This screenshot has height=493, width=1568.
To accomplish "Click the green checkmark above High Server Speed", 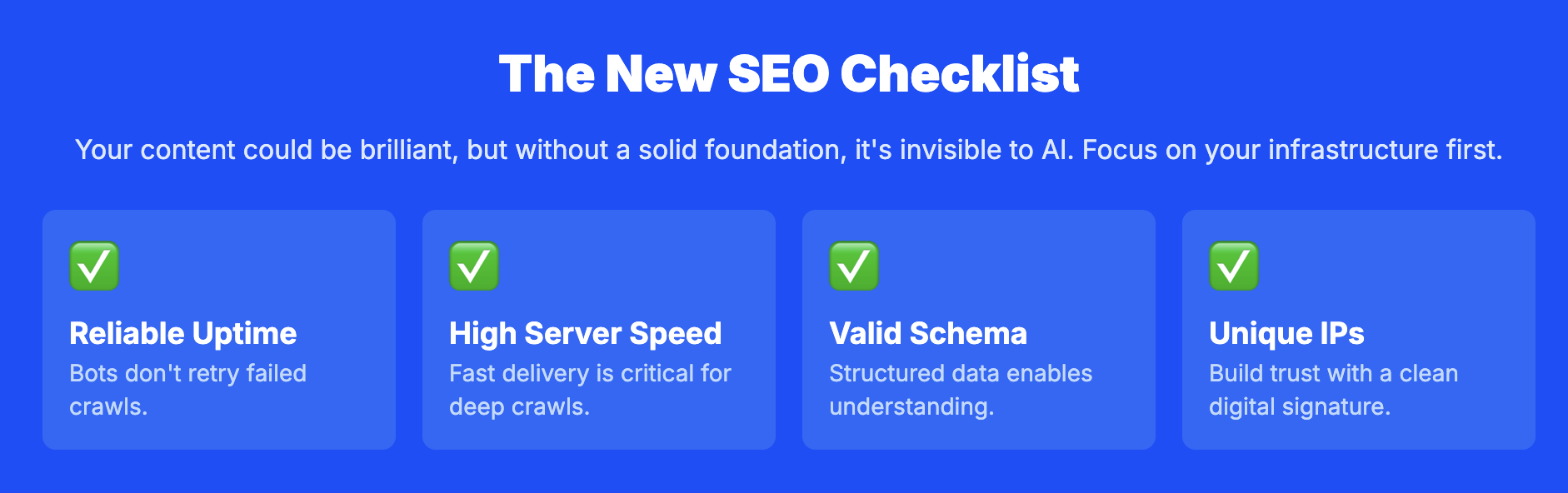I will point(474,266).
